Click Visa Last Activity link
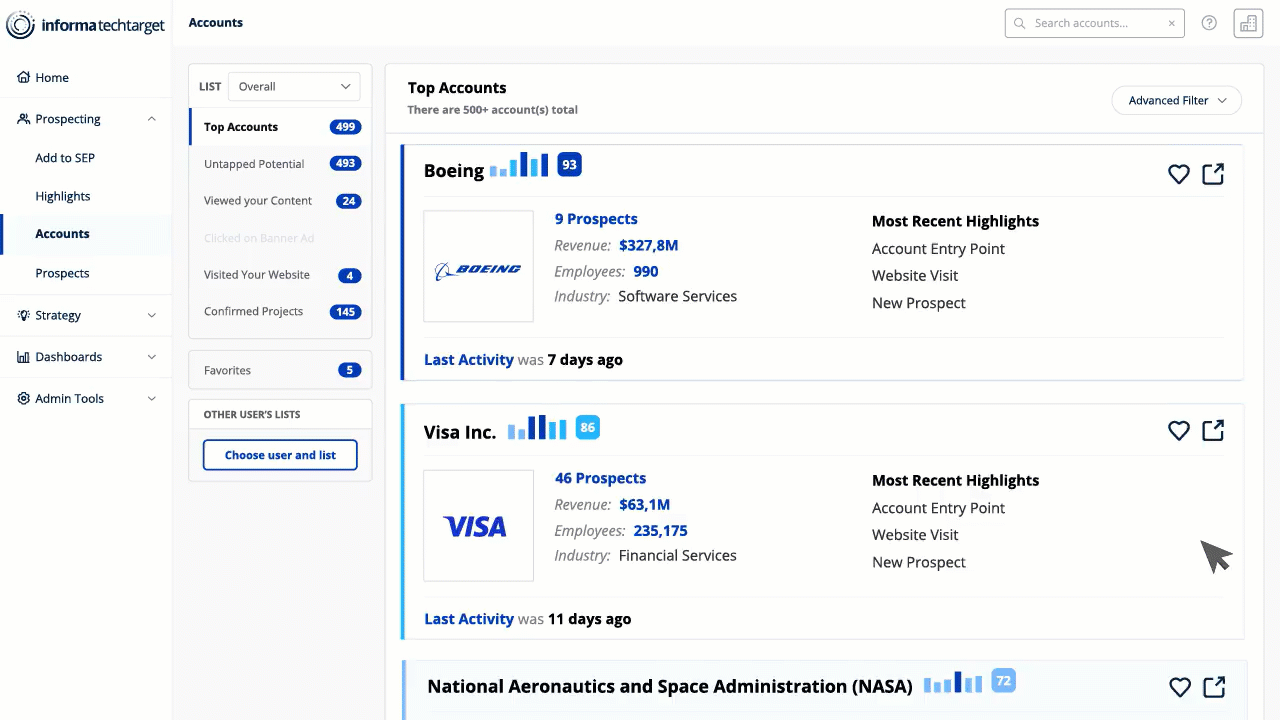The image size is (1280, 720). 469,619
